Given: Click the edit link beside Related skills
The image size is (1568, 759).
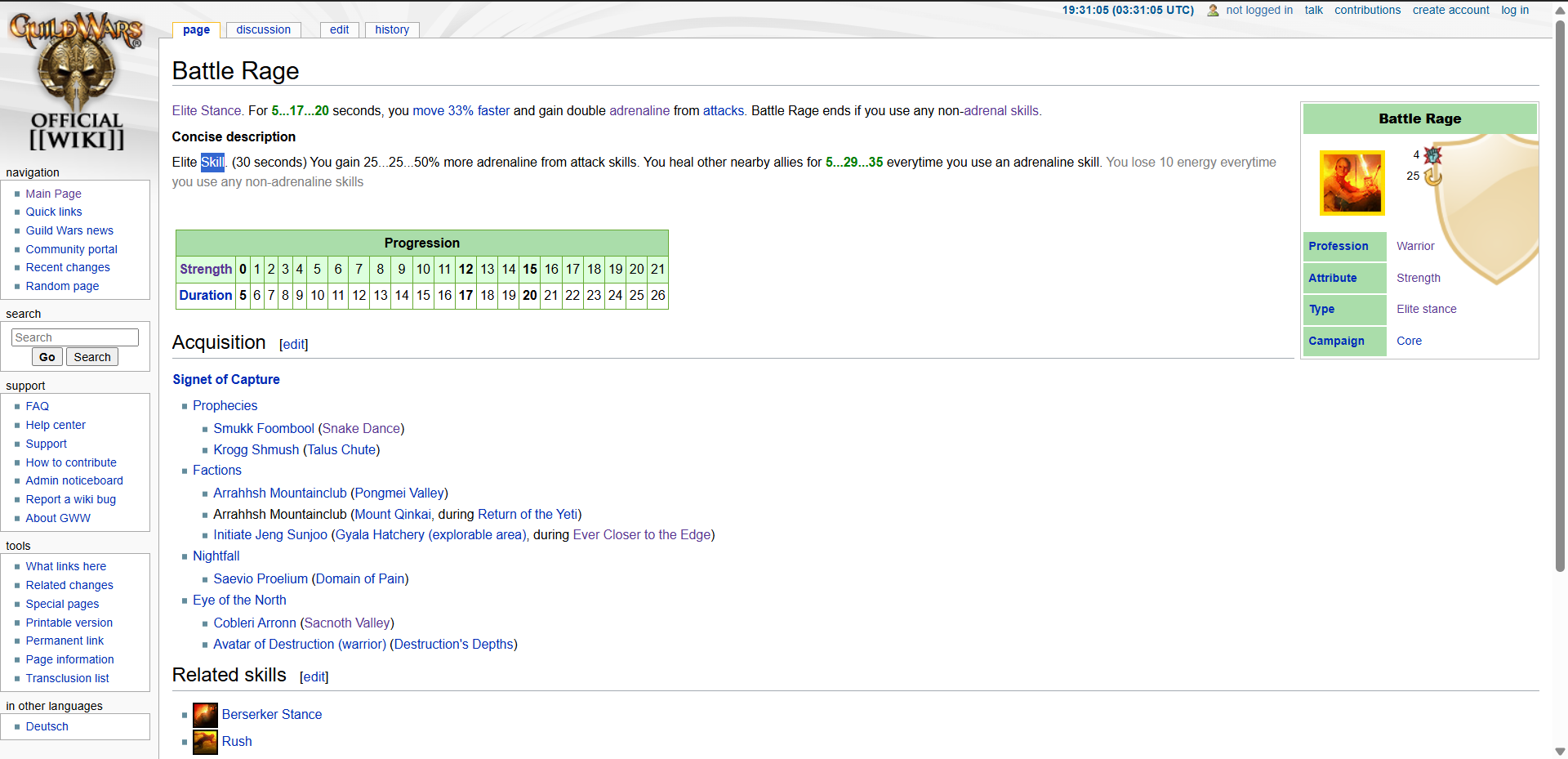Looking at the screenshot, I should (314, 676).
